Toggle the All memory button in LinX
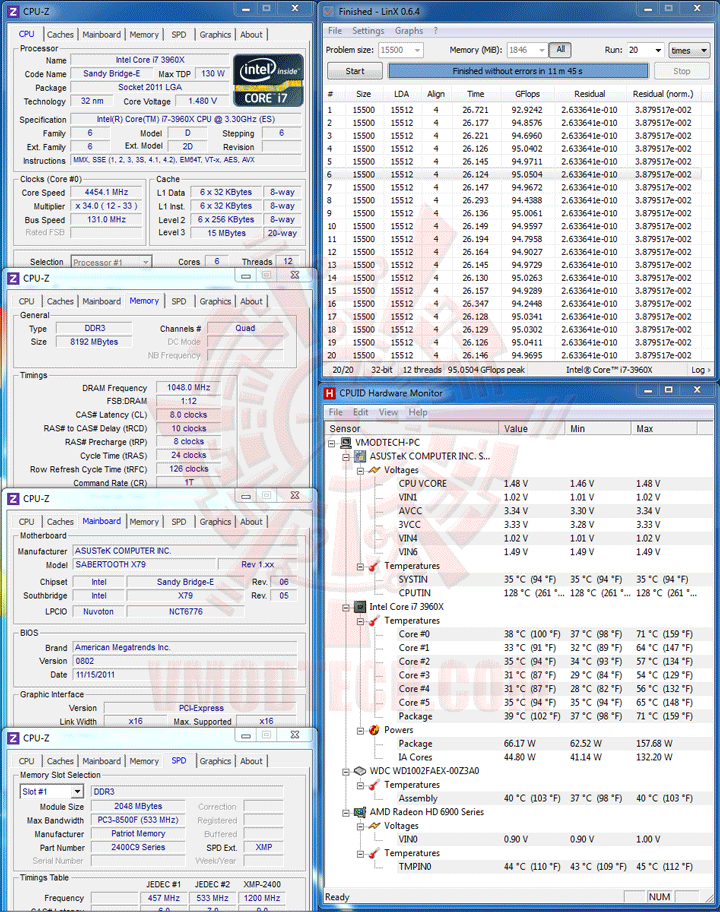Viewport: 720px width, 912px height. pos(560,50)
